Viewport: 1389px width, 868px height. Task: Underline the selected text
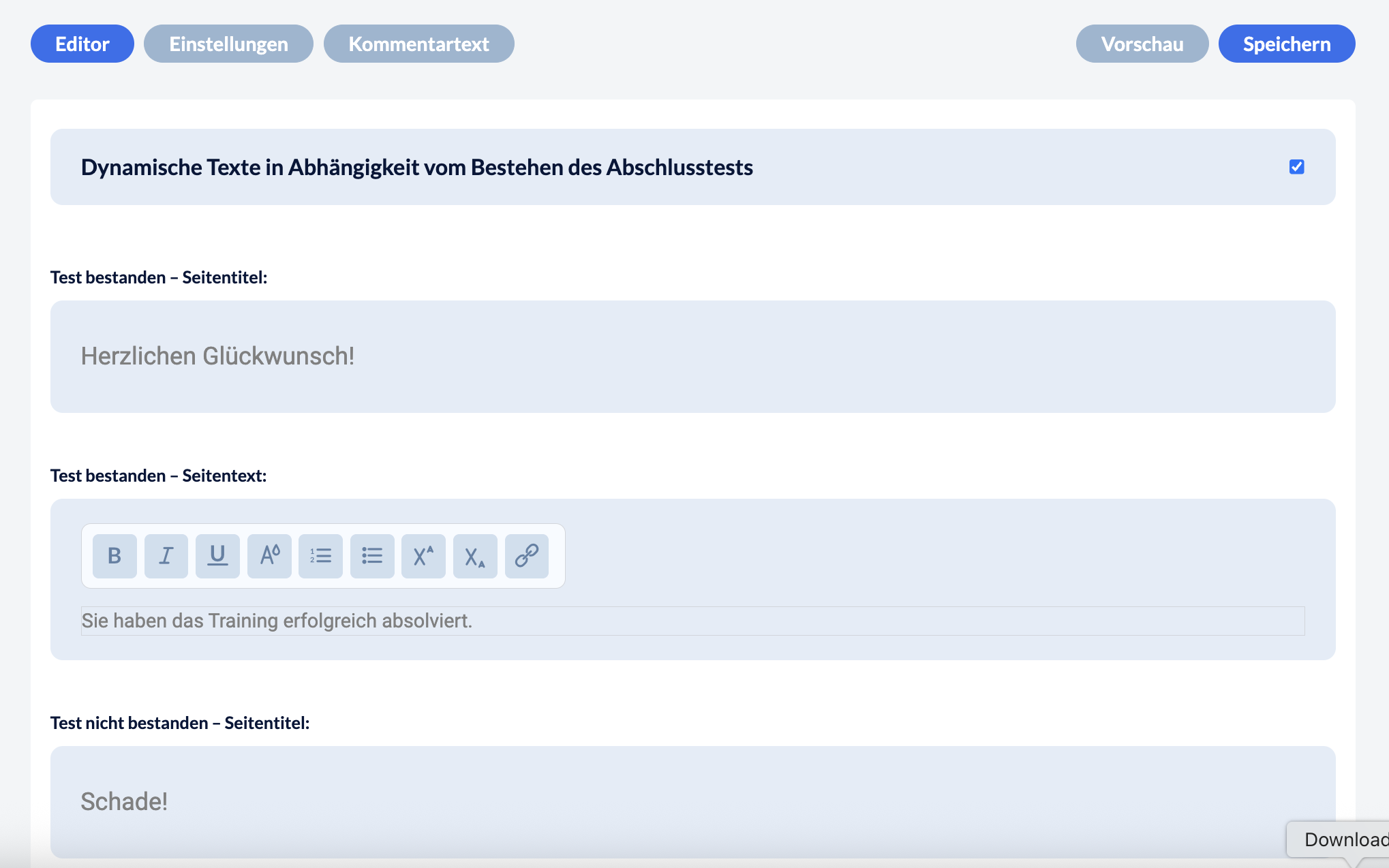tap(217, 556)
